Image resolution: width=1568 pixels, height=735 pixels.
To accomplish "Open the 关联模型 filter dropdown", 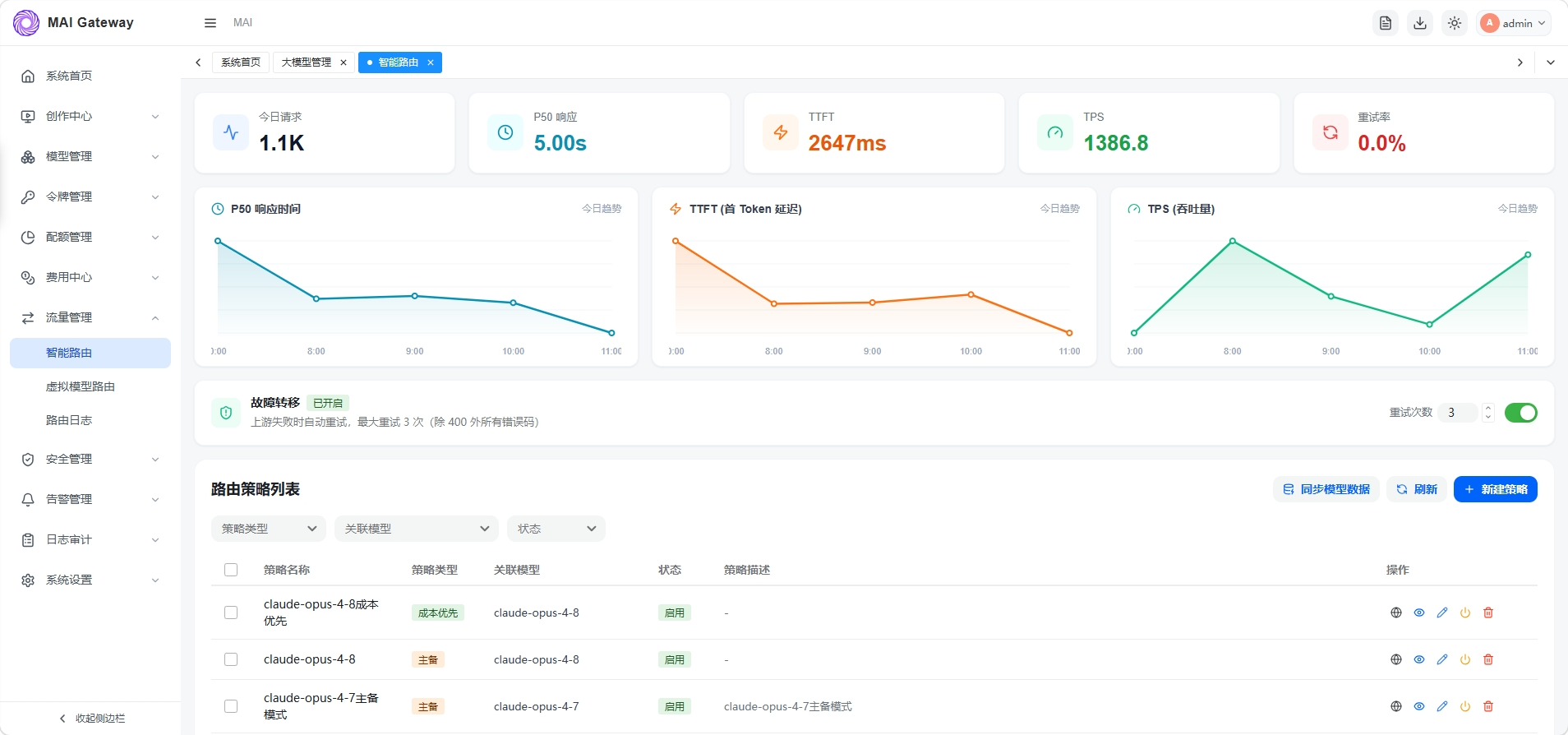I will [417, 529].
